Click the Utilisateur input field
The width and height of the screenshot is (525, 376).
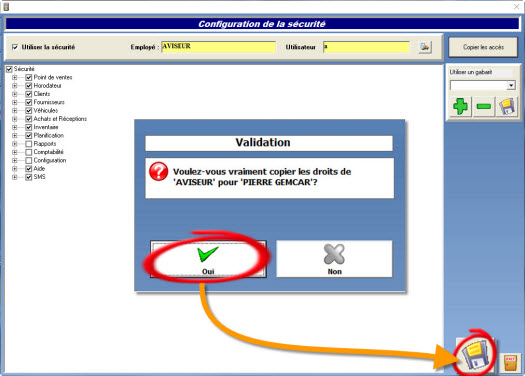pyautogui.click(x=366, y=47)
